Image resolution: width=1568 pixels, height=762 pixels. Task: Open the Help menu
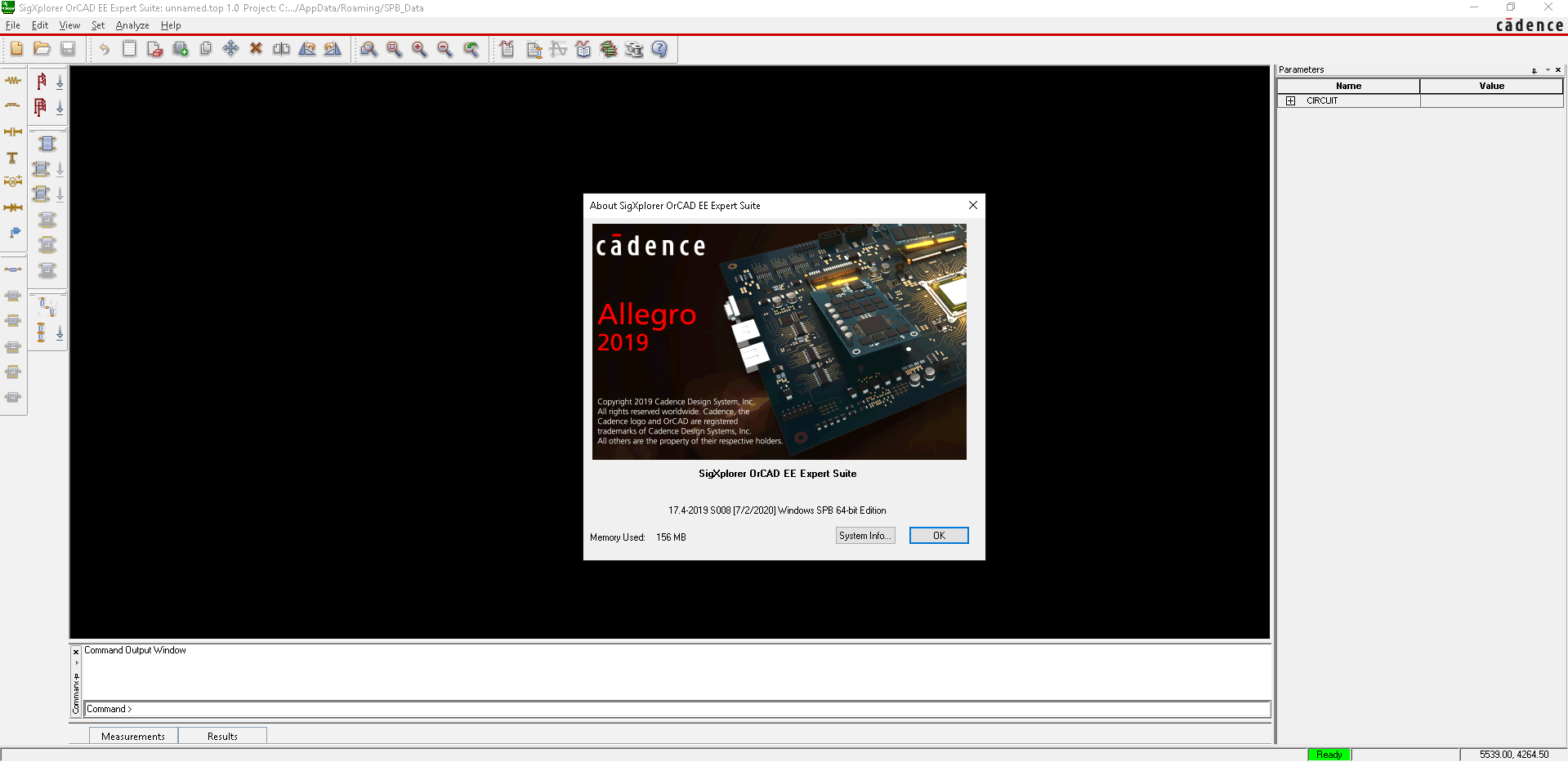point(171,25)
